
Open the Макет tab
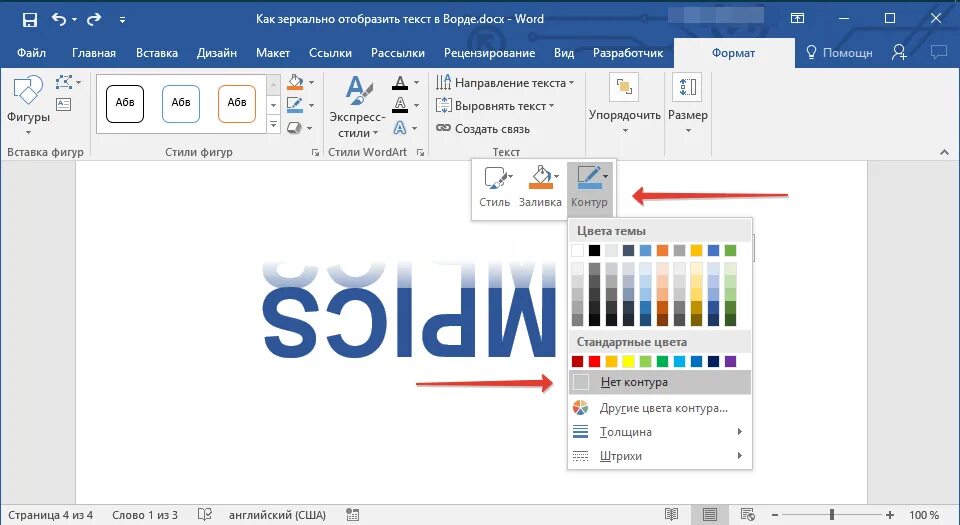pos(272,53)
